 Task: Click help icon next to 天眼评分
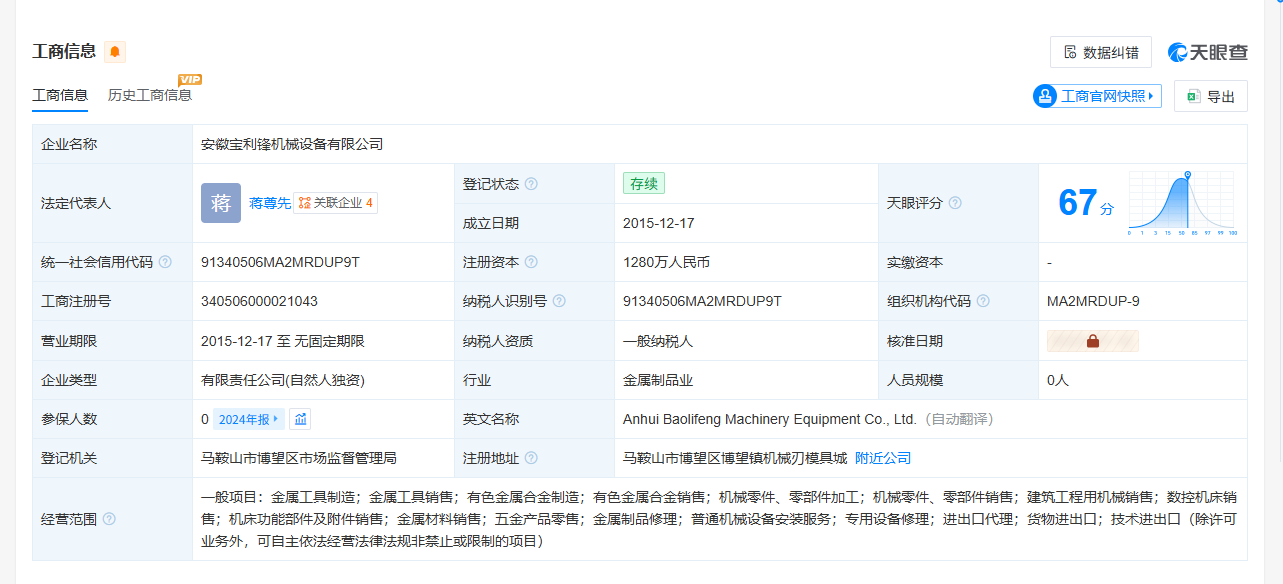click(955, 203)
